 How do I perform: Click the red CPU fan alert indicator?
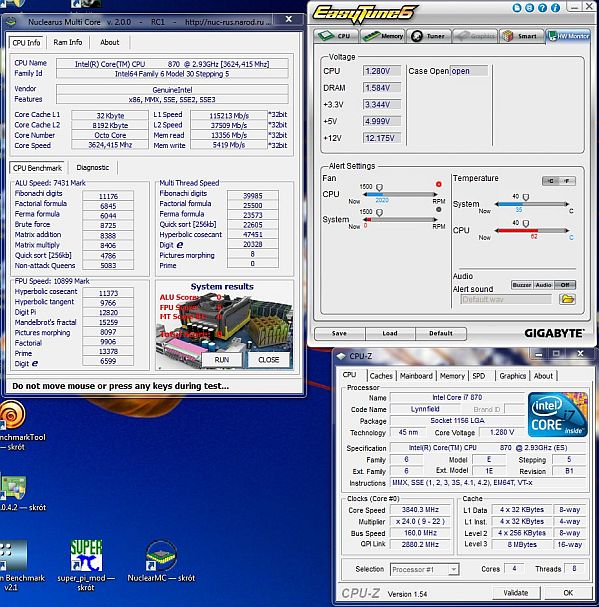pyautogui.click(x=438, y=184)
